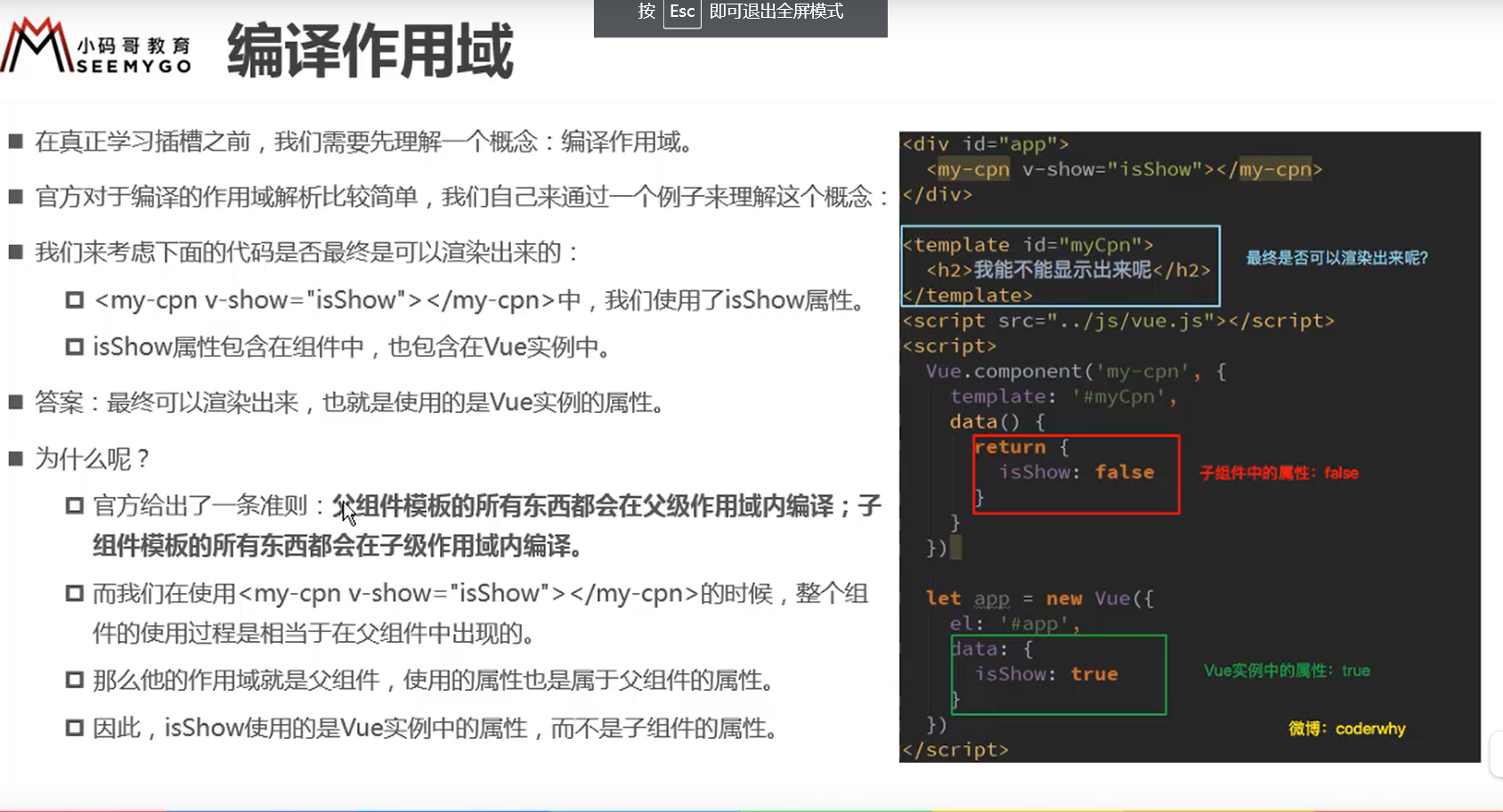The image size is (1503, 812).
Task: Click the line 那么他的作用域就是父组件
Action: (435, 681)
